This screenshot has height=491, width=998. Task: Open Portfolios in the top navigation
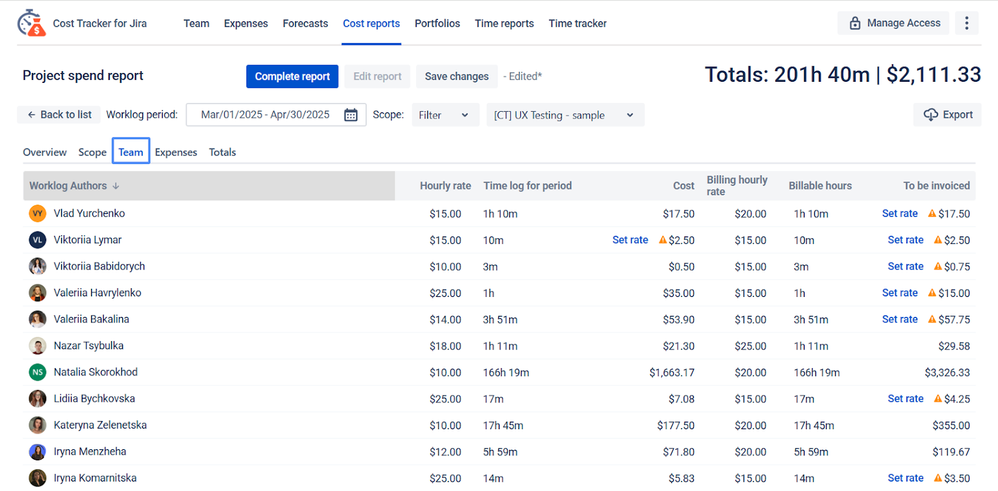coord(437,24)
